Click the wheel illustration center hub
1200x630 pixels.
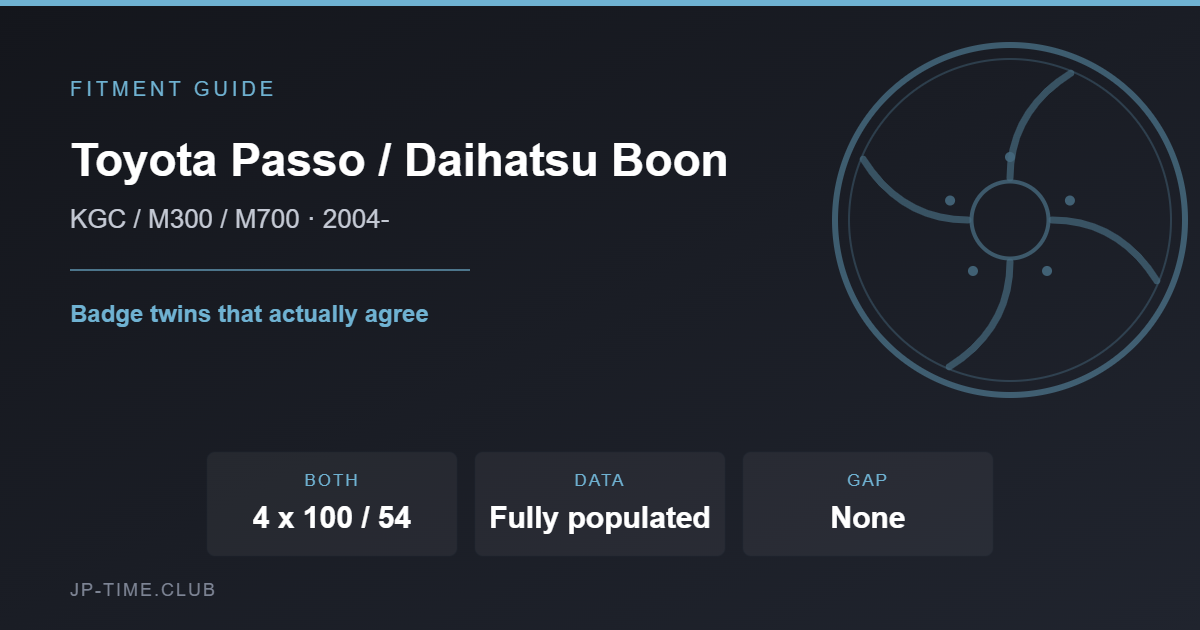click(1010, 220)
